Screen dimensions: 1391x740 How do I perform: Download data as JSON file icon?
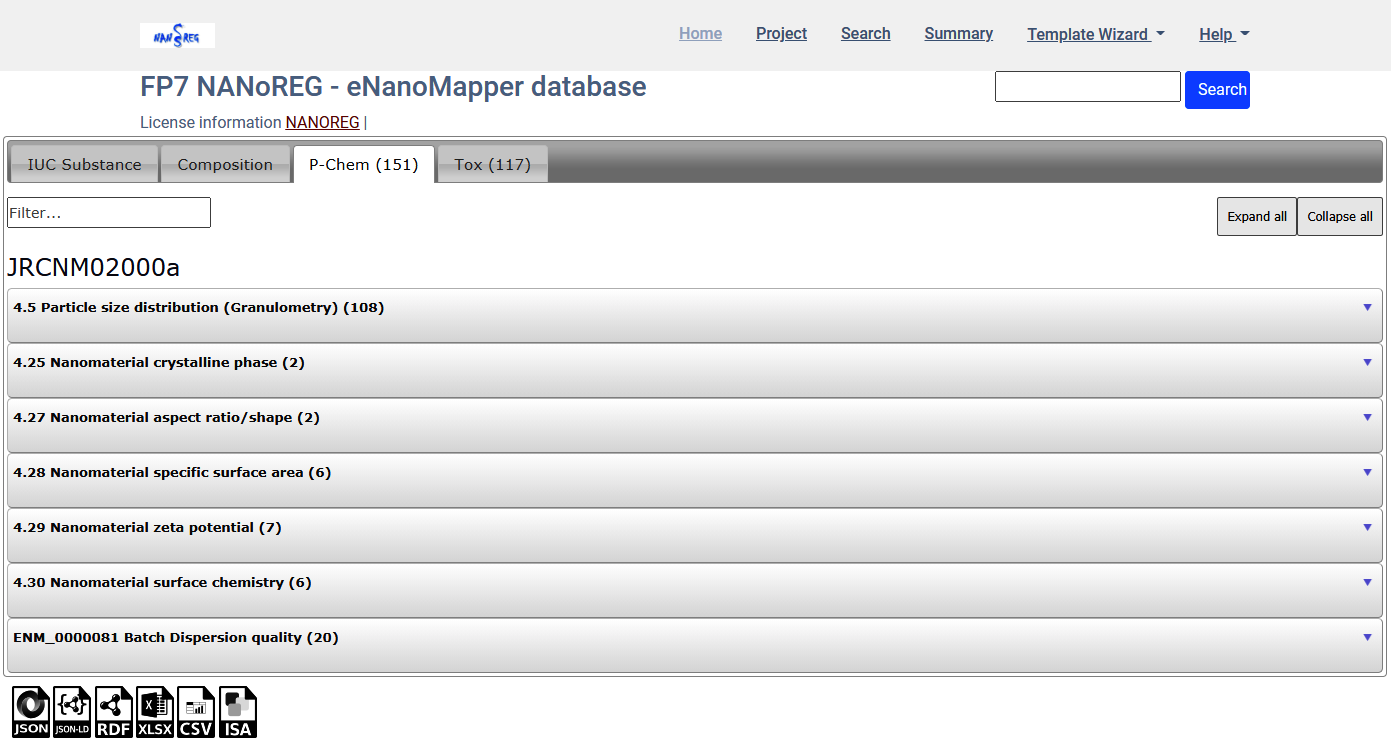[x=31, y=713]
